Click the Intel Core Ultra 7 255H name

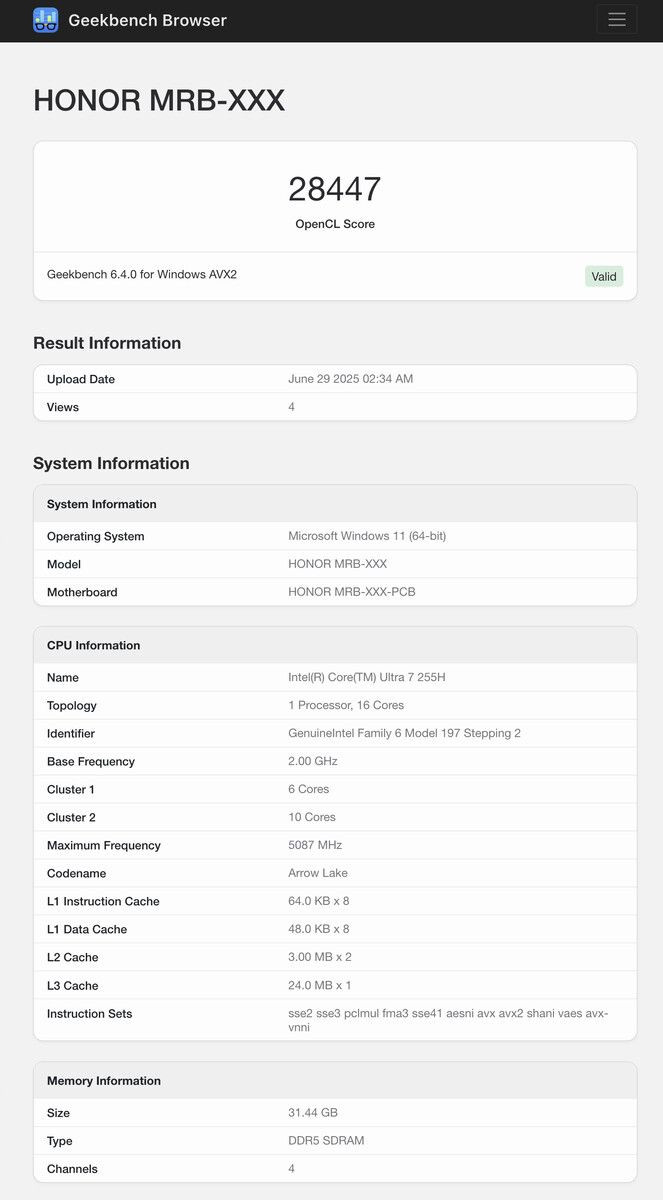coord(367,677)
